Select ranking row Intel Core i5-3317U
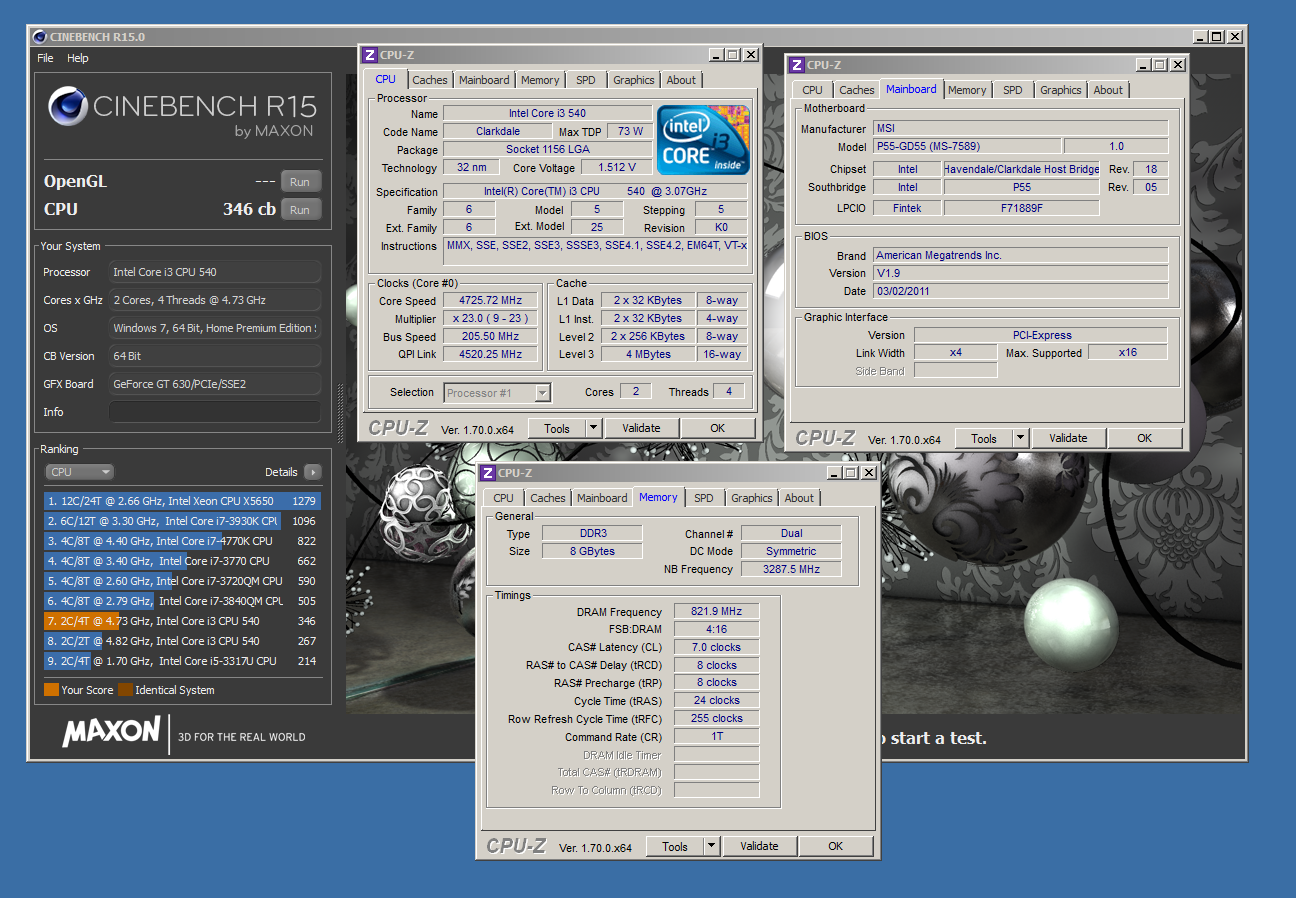Screen dimensions: 1296x898 (x=182, y=661)
